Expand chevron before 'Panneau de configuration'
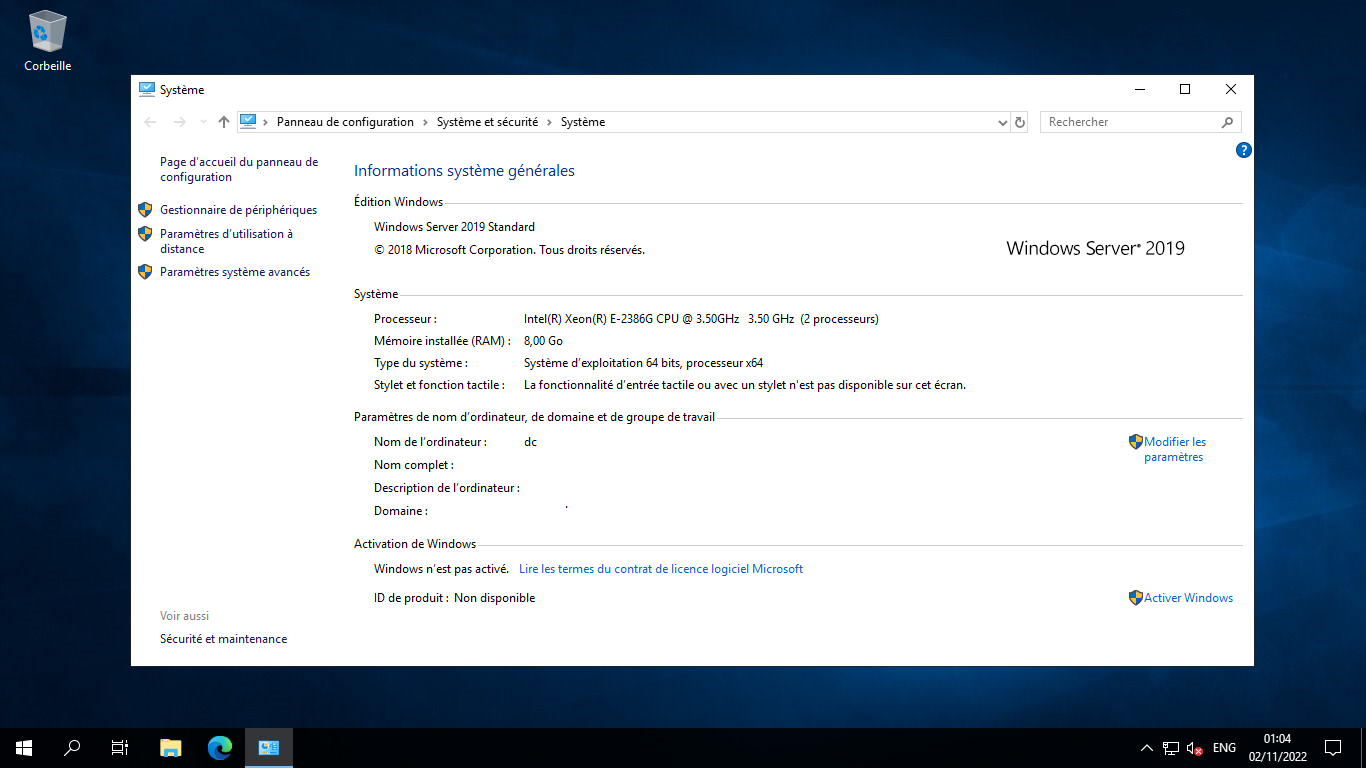Image resolution: width=1366 pixels, height=768 pixels. coord(266,122)
